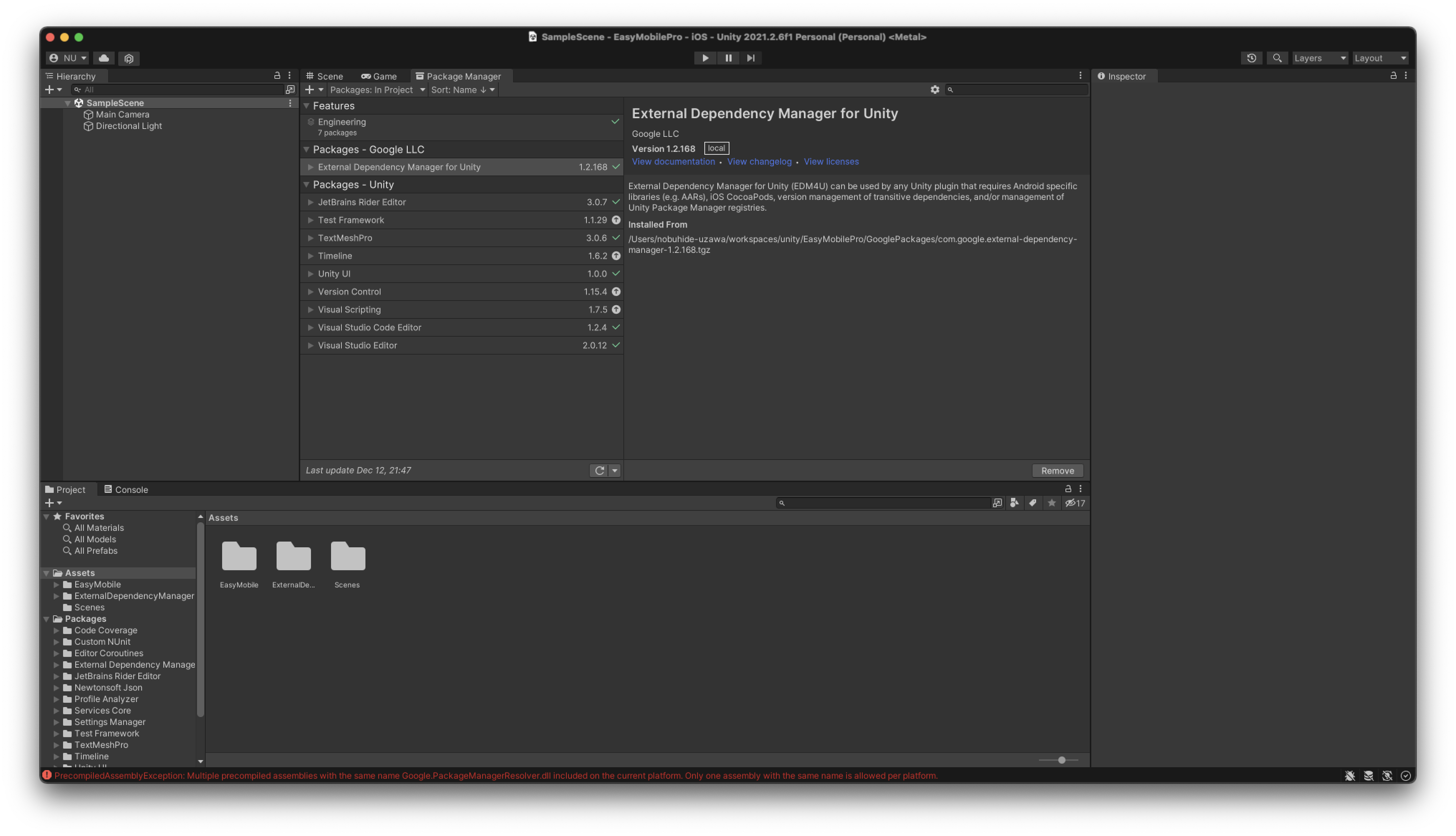1456x836 pixels.
Task: Expand the External Dependency Manager for Unity row
Action: (310, 167)
